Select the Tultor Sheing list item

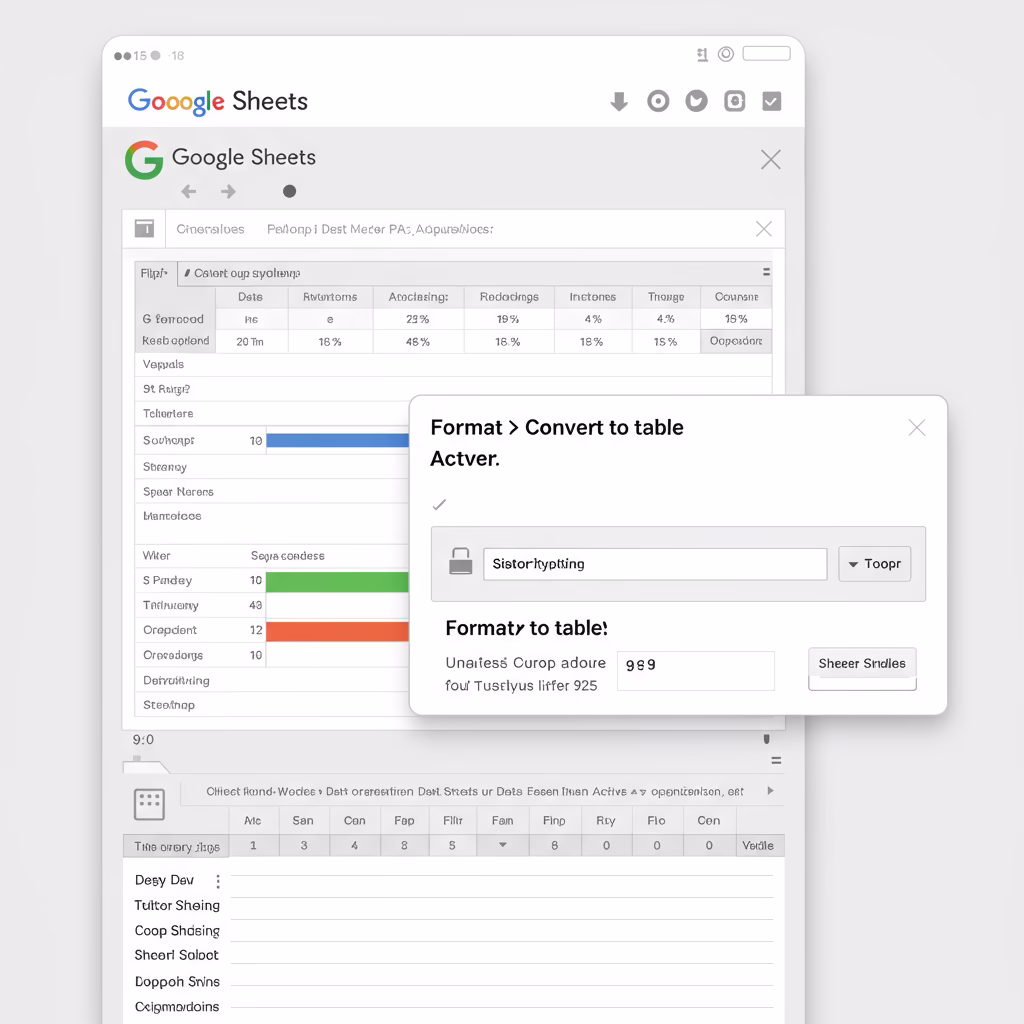point(177,906)
